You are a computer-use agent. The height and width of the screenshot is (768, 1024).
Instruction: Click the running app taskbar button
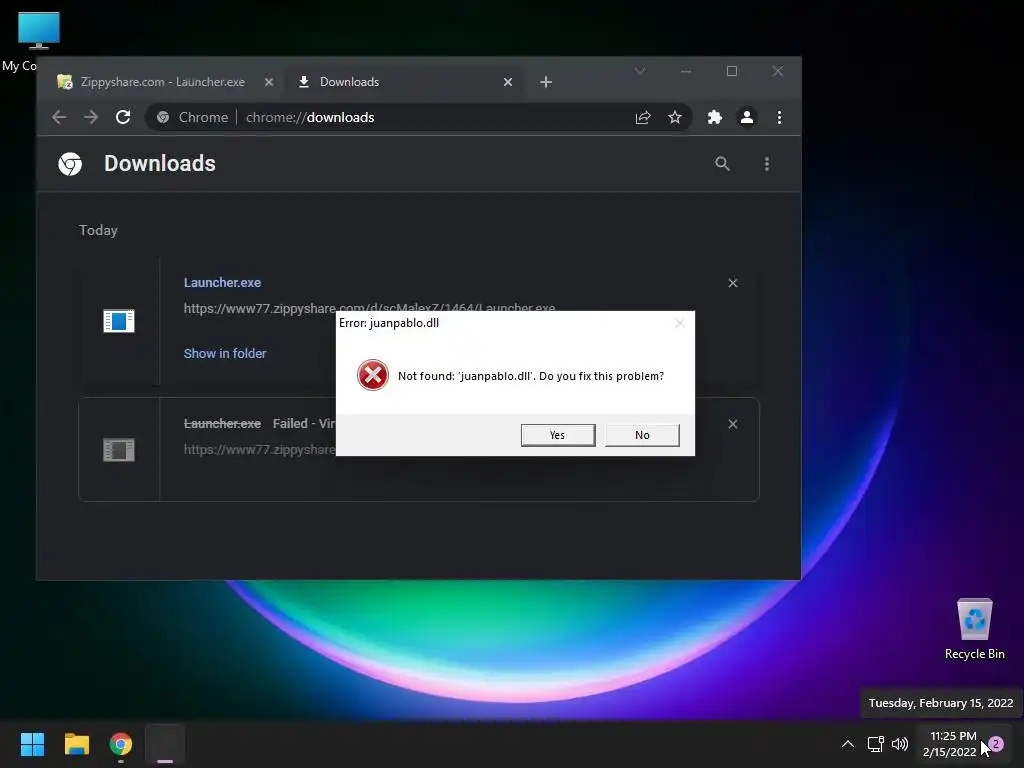click(165, 744)
